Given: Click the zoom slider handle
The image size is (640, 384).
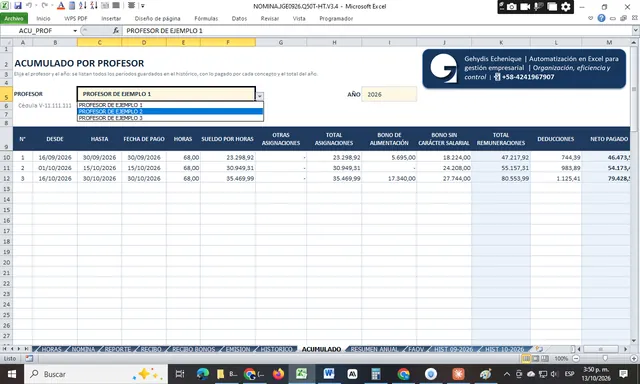Looking at the screenshot, I should 605,359.
